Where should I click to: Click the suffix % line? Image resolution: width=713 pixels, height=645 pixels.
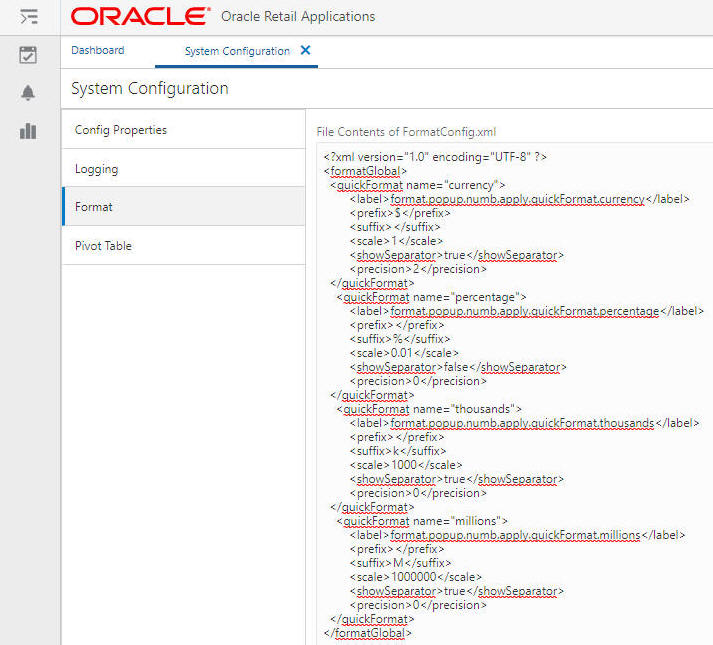point(400,339)
